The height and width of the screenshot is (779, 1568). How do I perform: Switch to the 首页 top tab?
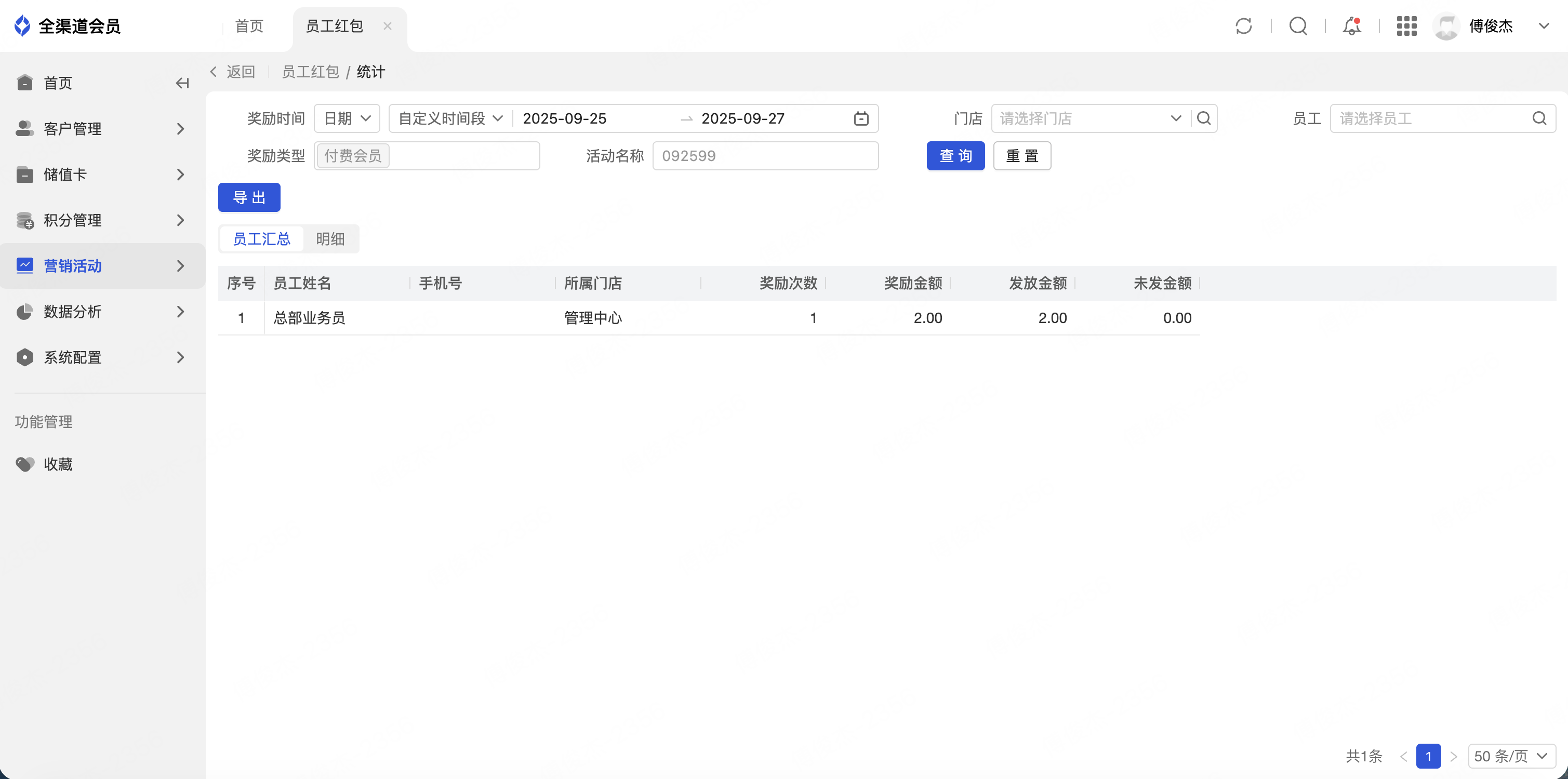249,26
